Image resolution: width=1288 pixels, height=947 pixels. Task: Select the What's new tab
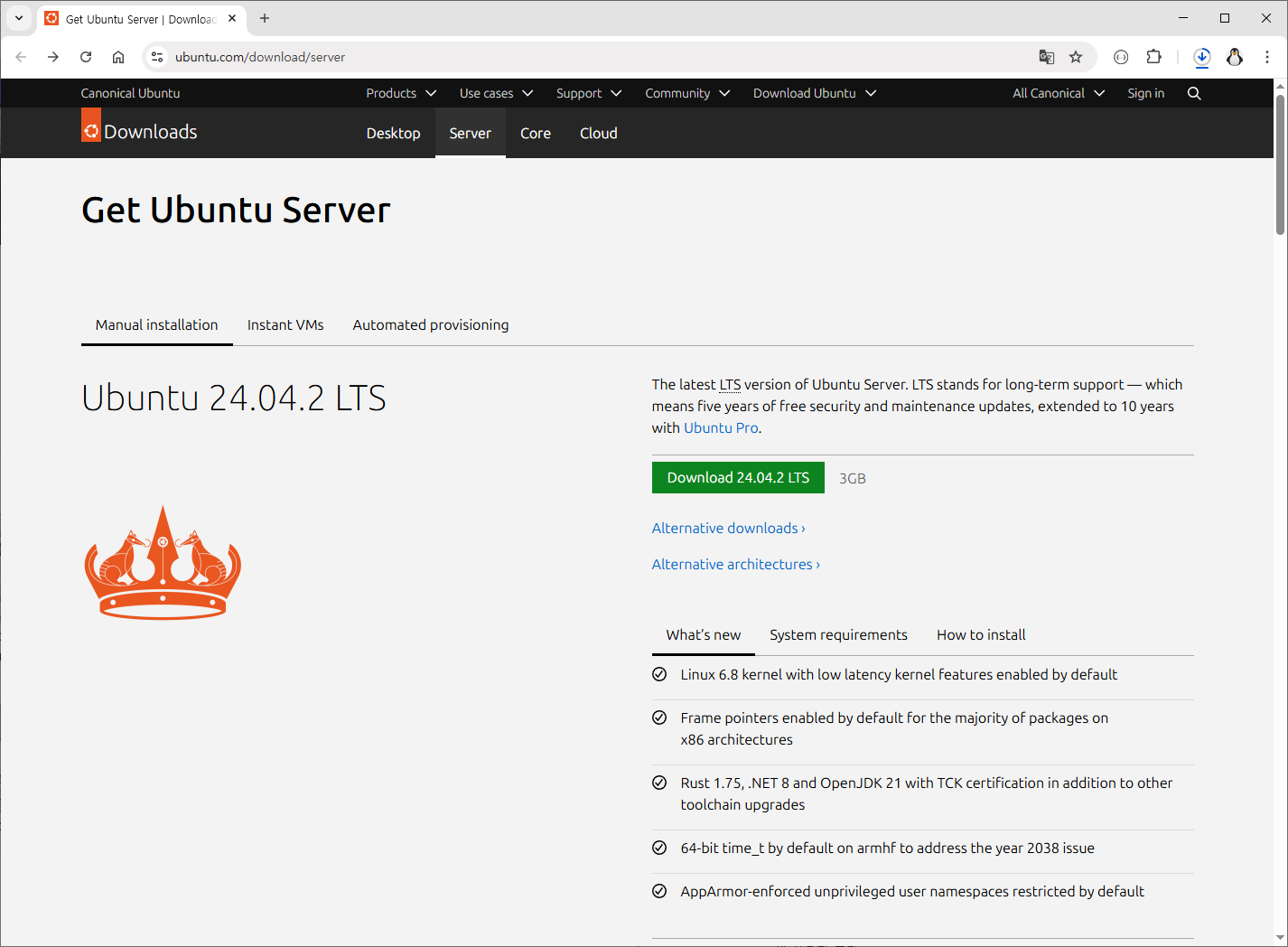point(704,635)
